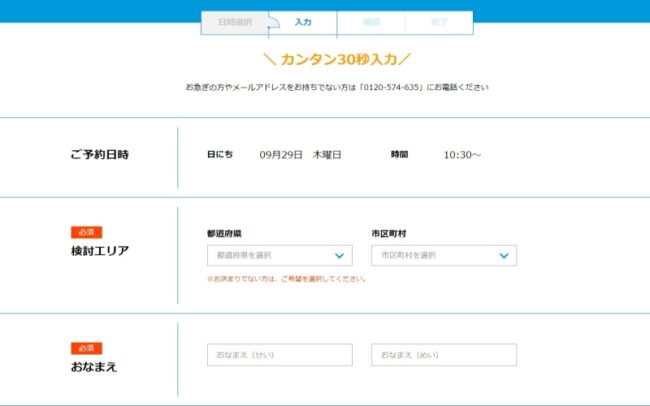Click the ご予約日時 label
Screen dimensions: 650x406
click(99, 155)
